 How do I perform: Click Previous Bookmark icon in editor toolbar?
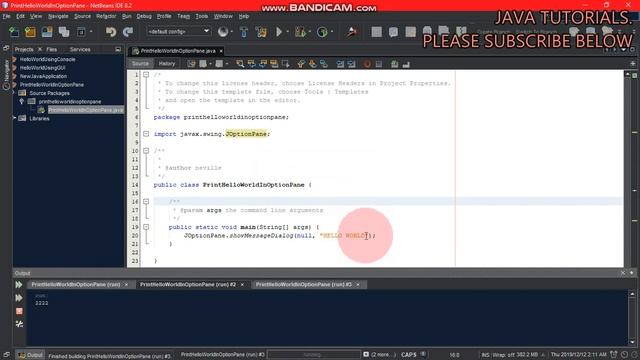301,64
